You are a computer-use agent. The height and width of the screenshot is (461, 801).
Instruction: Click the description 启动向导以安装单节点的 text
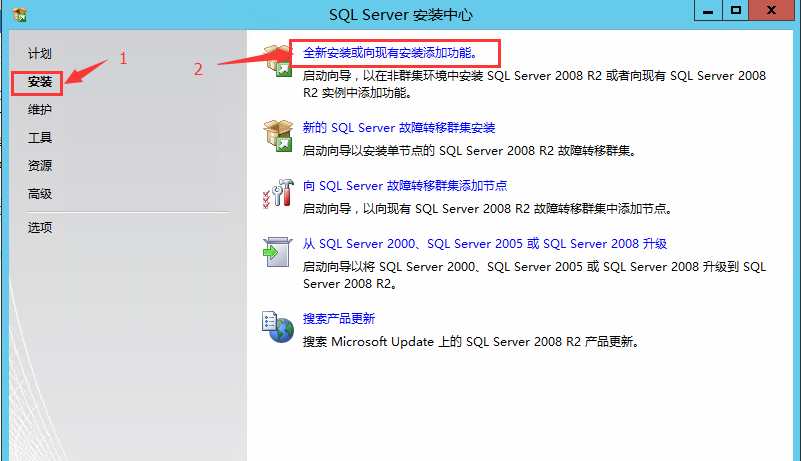[x=470, y=151]
